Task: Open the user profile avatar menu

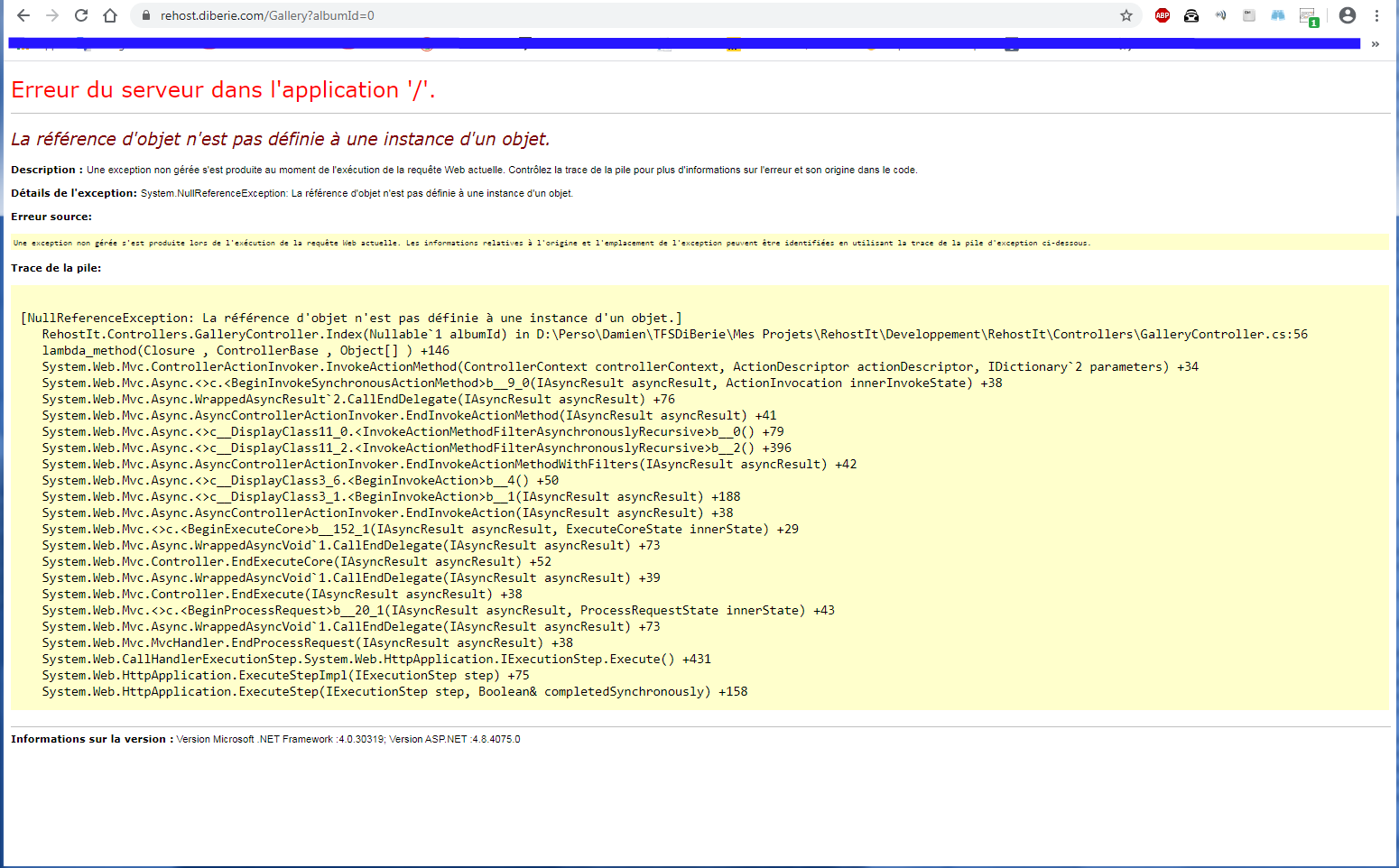Action: pyautogui.click(x=1348, y=15)
